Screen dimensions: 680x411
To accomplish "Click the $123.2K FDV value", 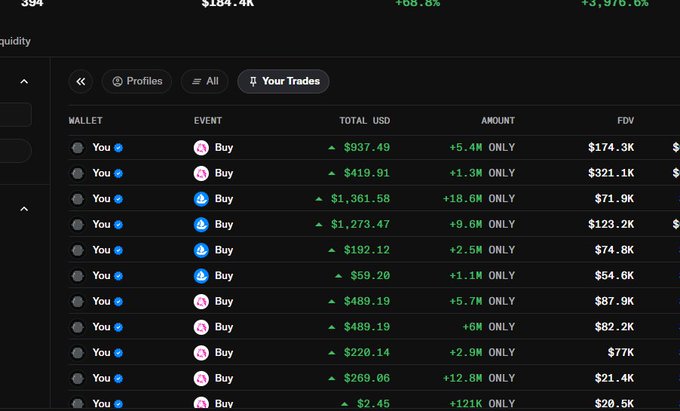I will (x=611, y=225).
